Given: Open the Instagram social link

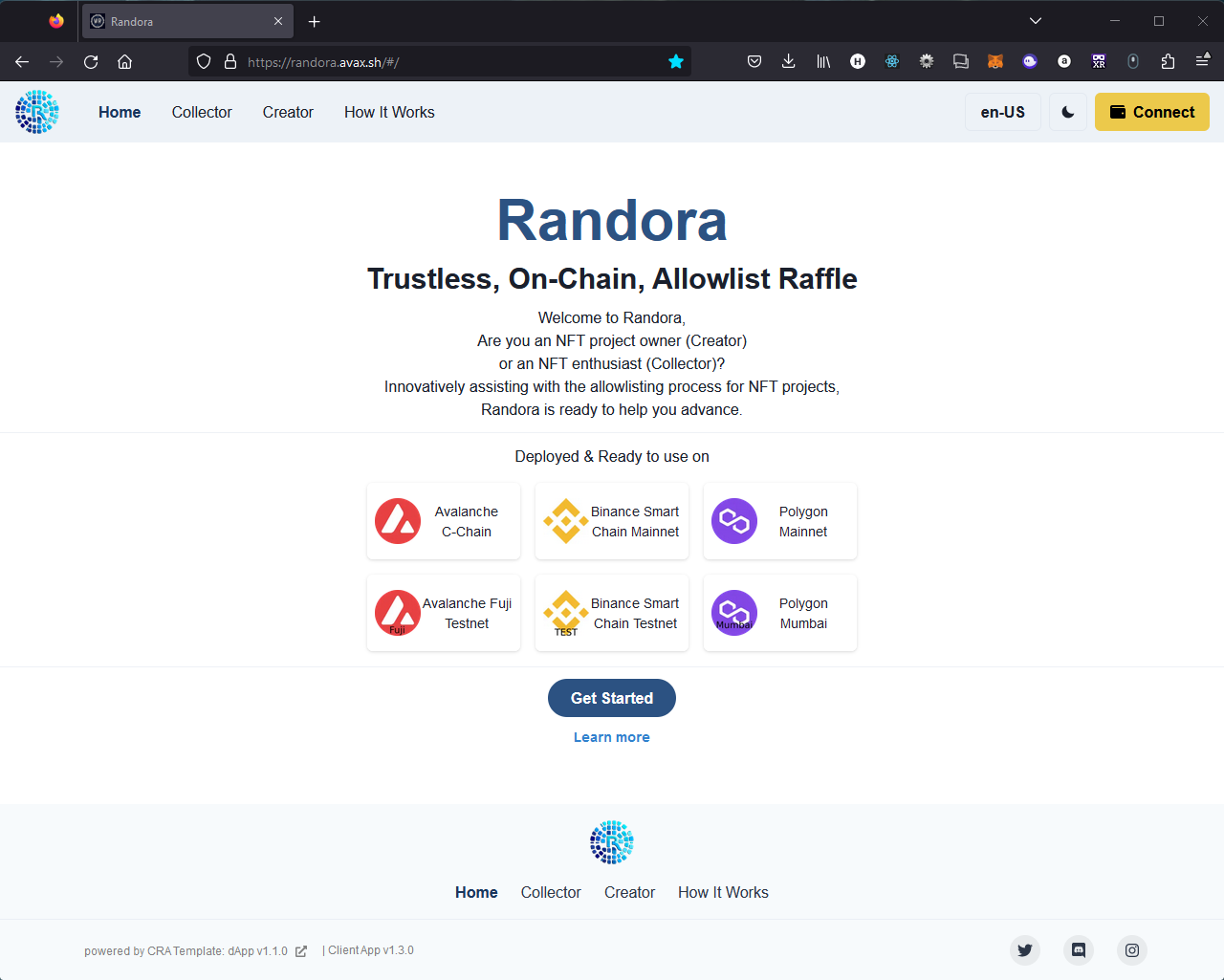Looking at the screenshot, I should (x=1132, y=950).
